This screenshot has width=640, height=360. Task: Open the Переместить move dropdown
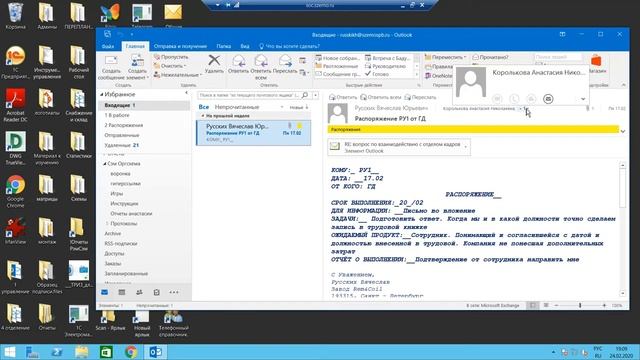tap(445, 57)
